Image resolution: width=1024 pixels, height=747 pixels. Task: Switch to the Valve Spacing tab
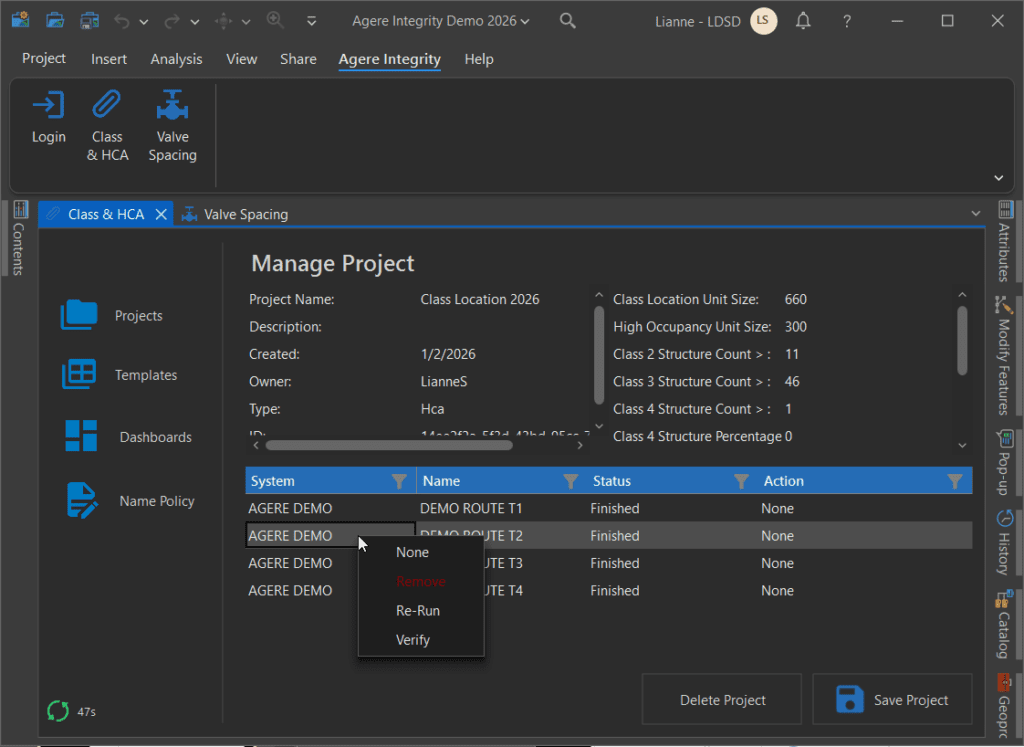coord(245,214)
